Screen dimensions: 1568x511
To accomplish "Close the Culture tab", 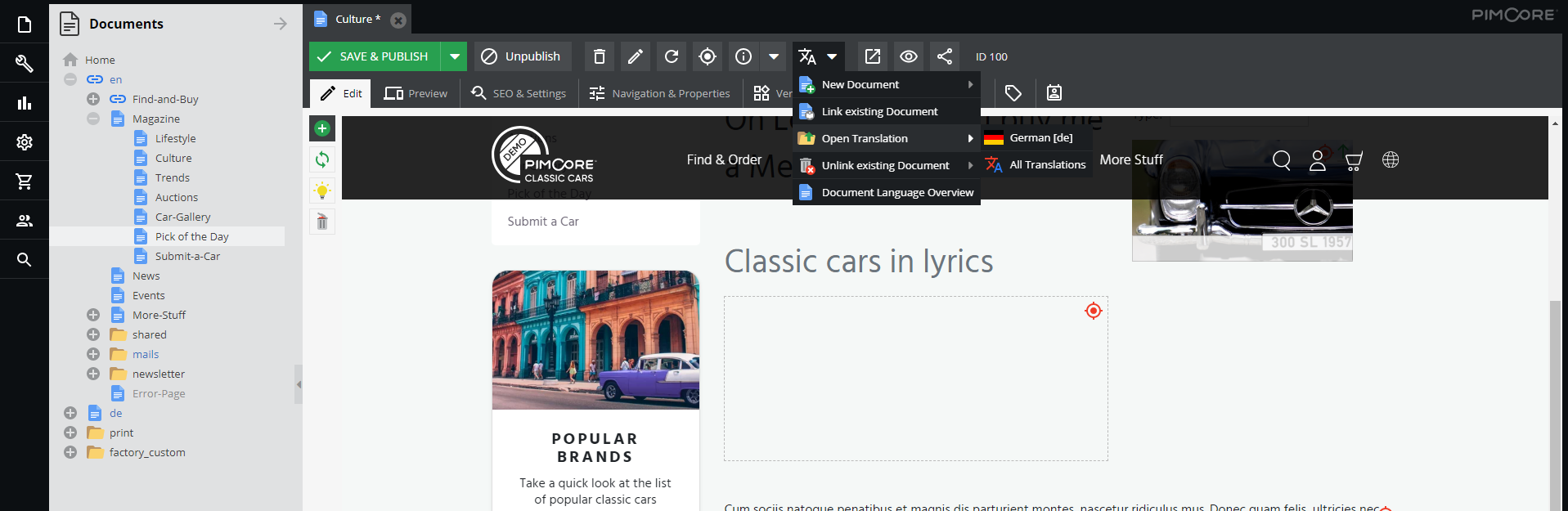I will [398, 20].
